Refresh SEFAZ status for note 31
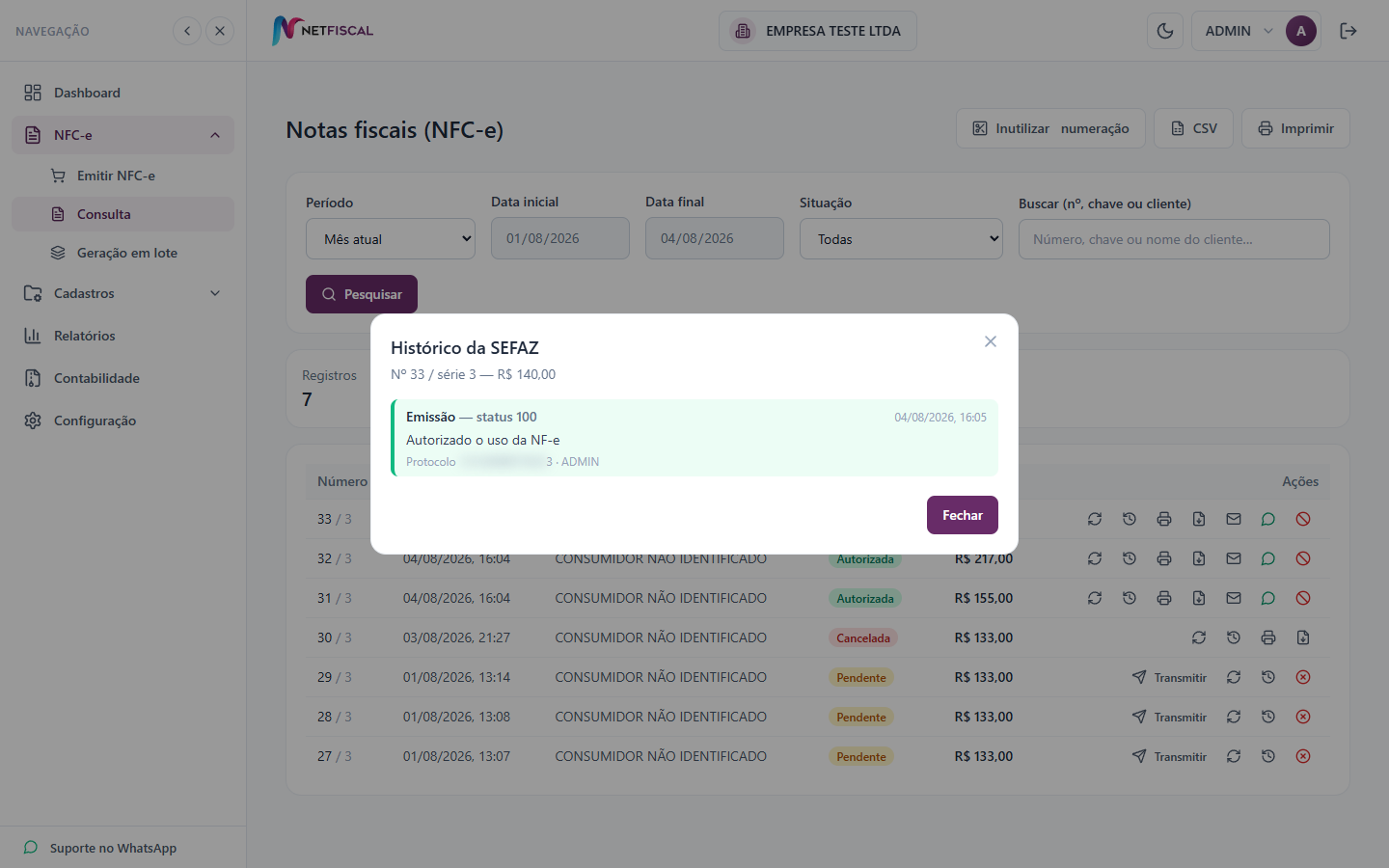The image size is (1389, 868). tap(1095, 598)
